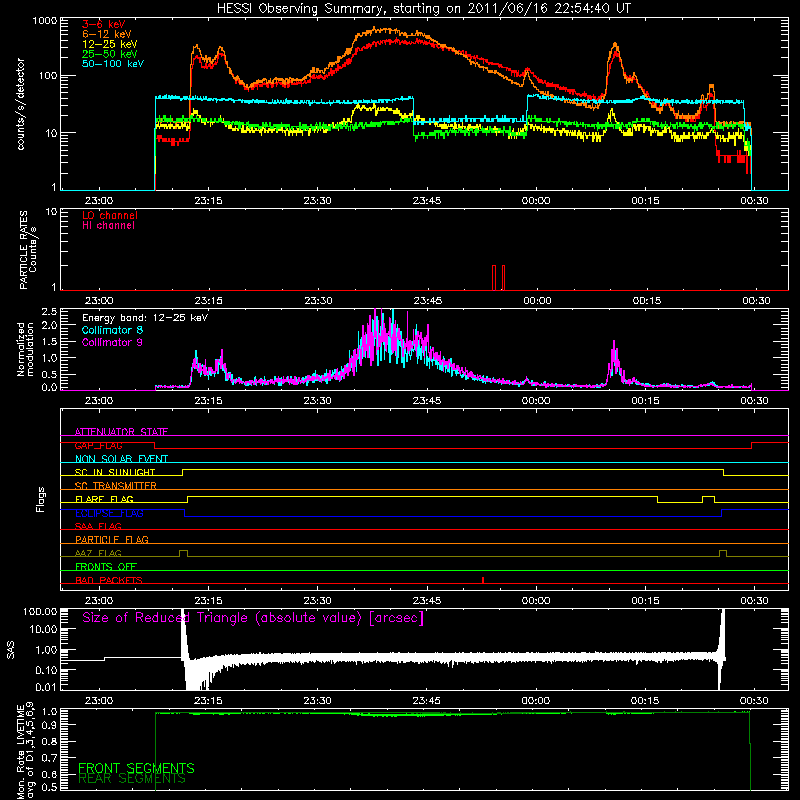Viewport: 800px width, 800px height.
Task: Select the LO channel legend label
Action: point(110,215)
